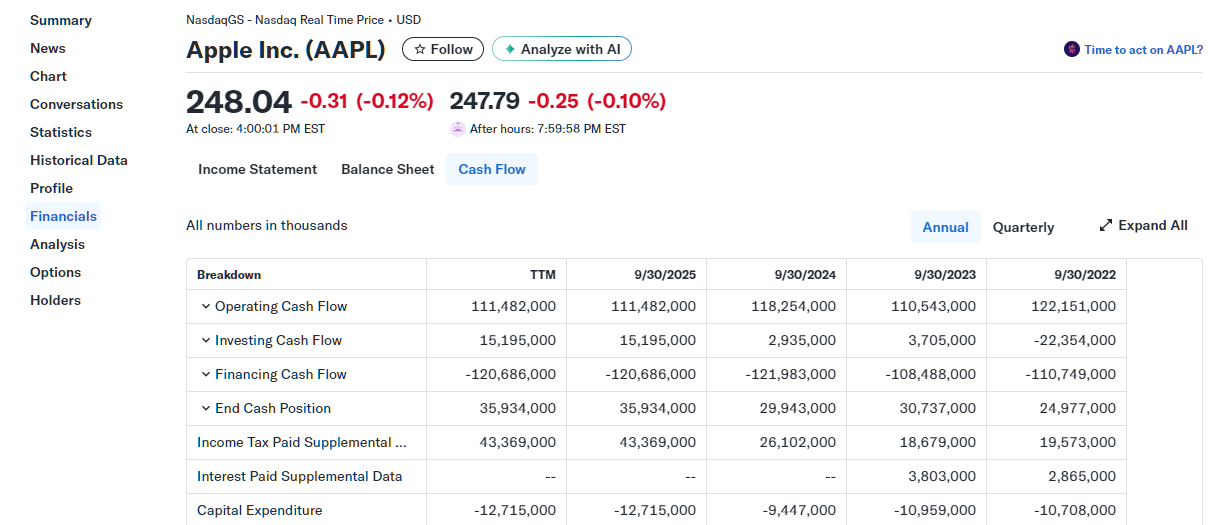Image resolution: width=1224 pixels, height=525 pixels.
Task: Click the sparkle icon in Analyze with AI
Action: (510, 49)
